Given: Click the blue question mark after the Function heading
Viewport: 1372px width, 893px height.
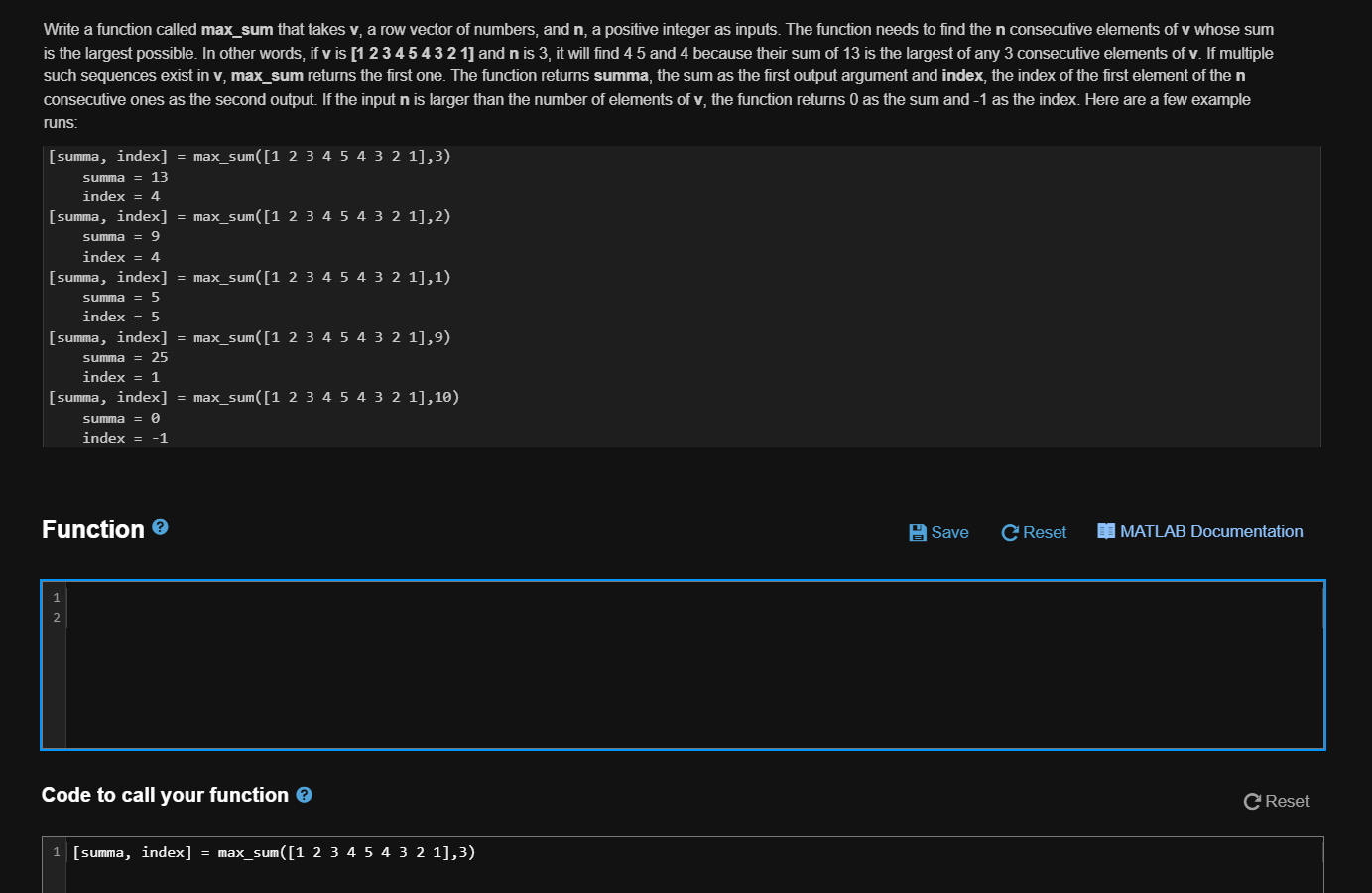Looking at the screenshot, I should click(x=160, y=527).
